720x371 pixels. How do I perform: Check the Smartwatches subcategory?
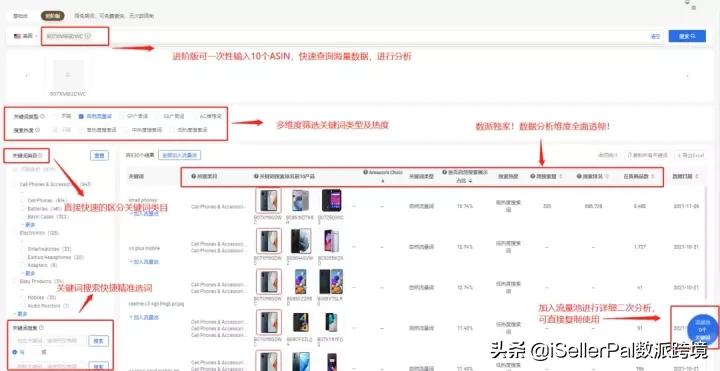23,249
